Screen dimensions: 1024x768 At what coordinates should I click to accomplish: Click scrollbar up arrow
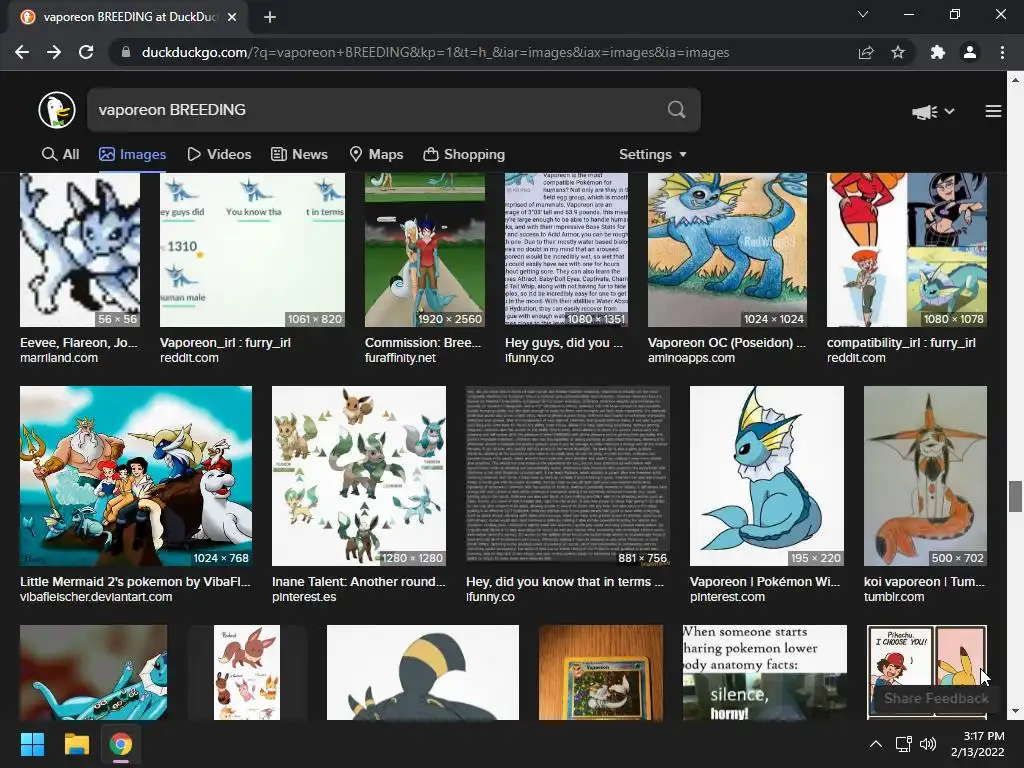point(1015,80)
